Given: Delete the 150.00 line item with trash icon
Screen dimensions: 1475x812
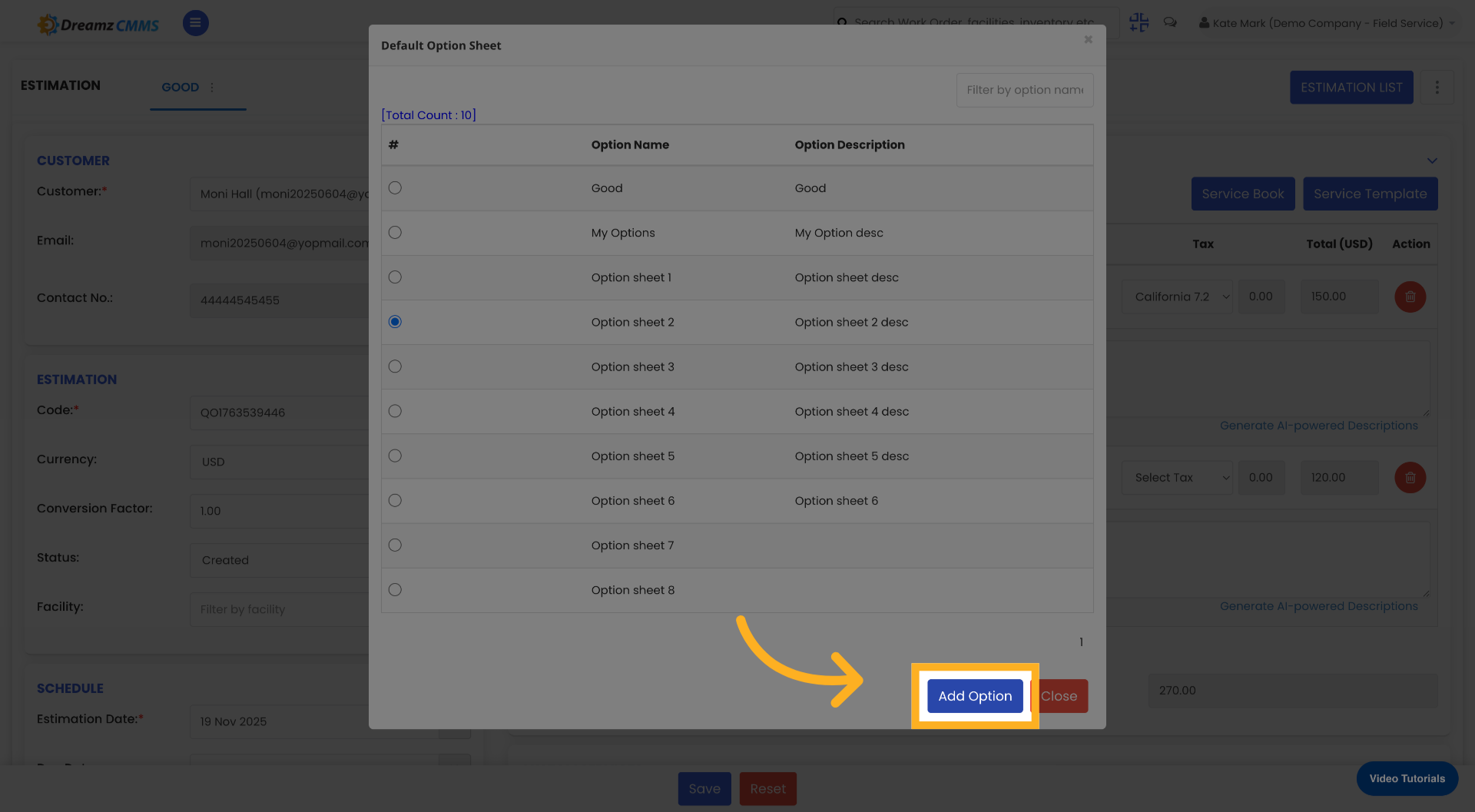Looking at the screenshot, I should [1410, 297].
